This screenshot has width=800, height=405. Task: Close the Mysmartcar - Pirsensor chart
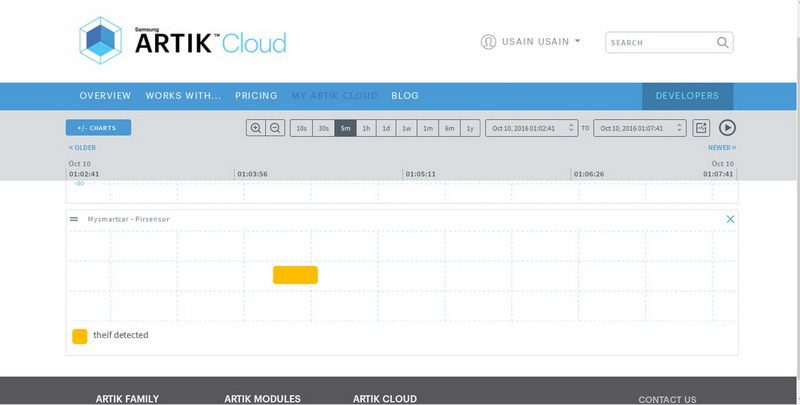click(x=730, y=219)
